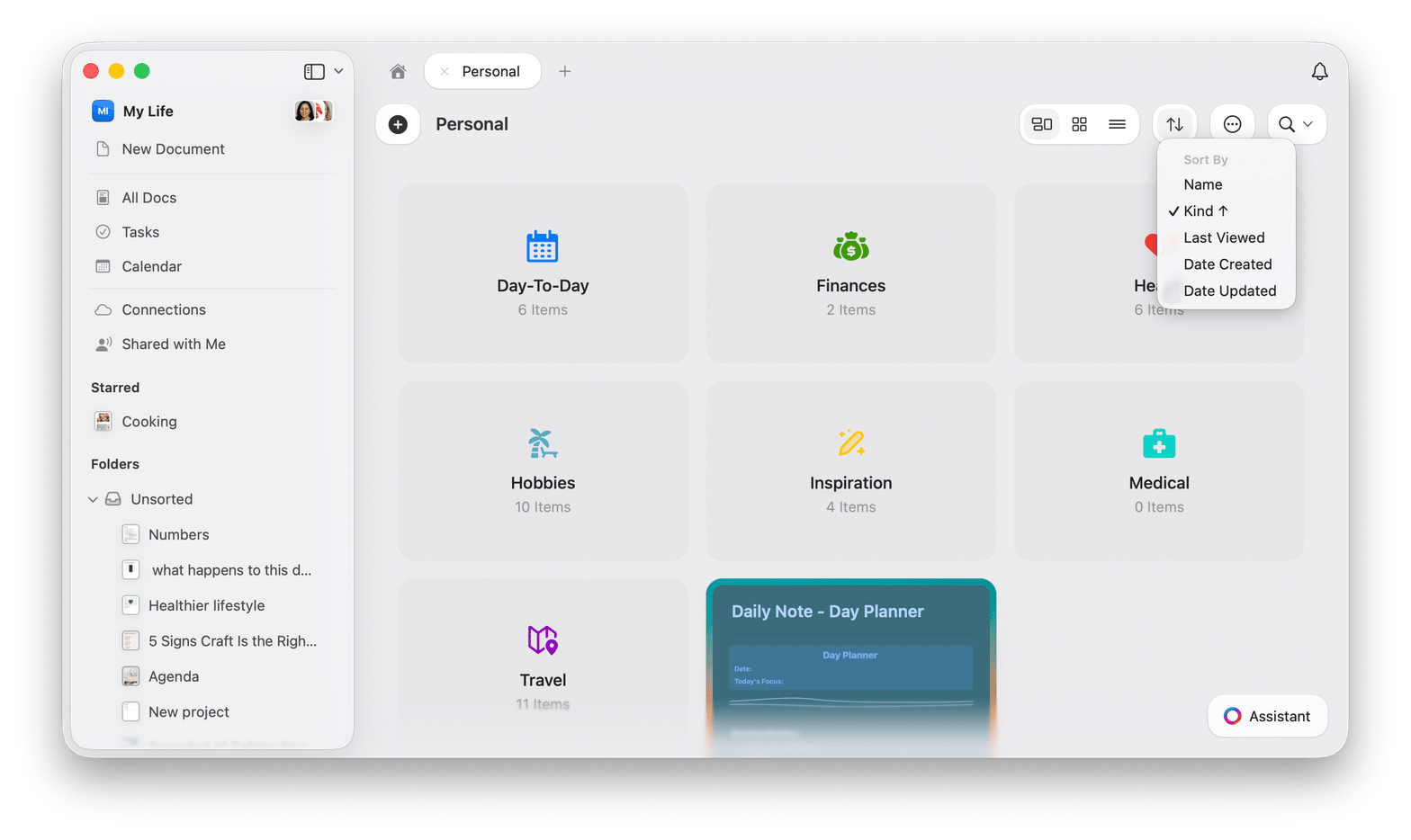Open Day-To-Day folder calendar icon
This screenshot has height=840, width=1411.
[543, 246]
